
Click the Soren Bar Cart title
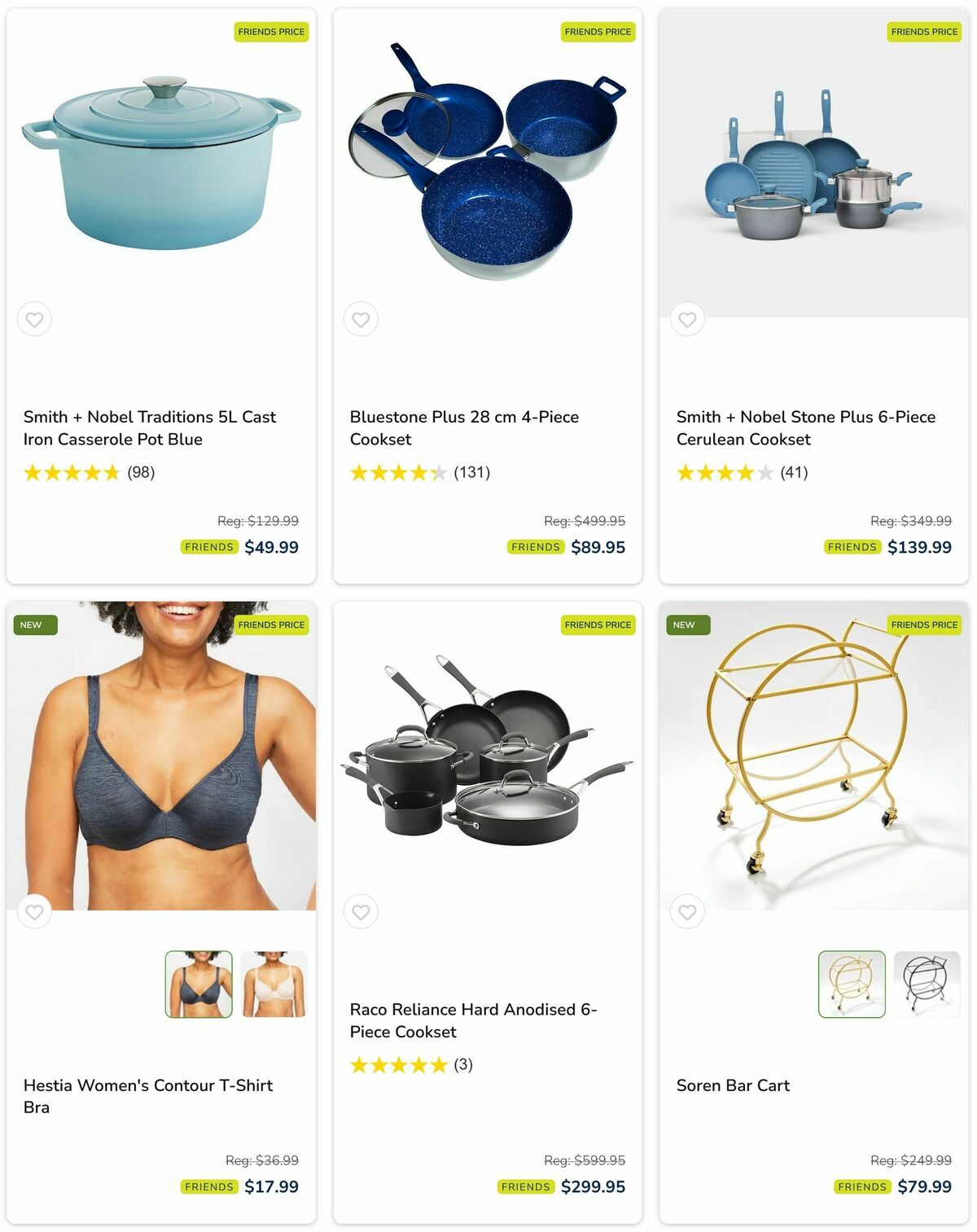click(x=733, y=1085)
